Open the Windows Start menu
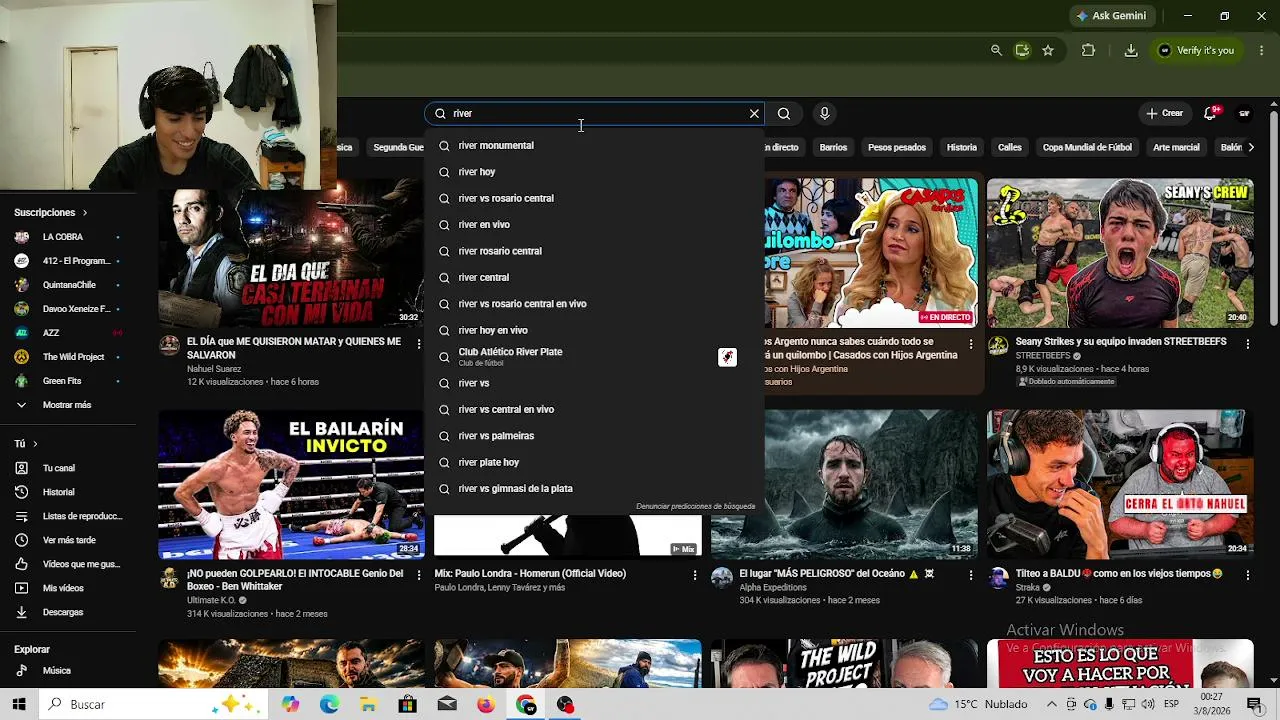This screenshot has width=1280, height=720. click(19, 704)
